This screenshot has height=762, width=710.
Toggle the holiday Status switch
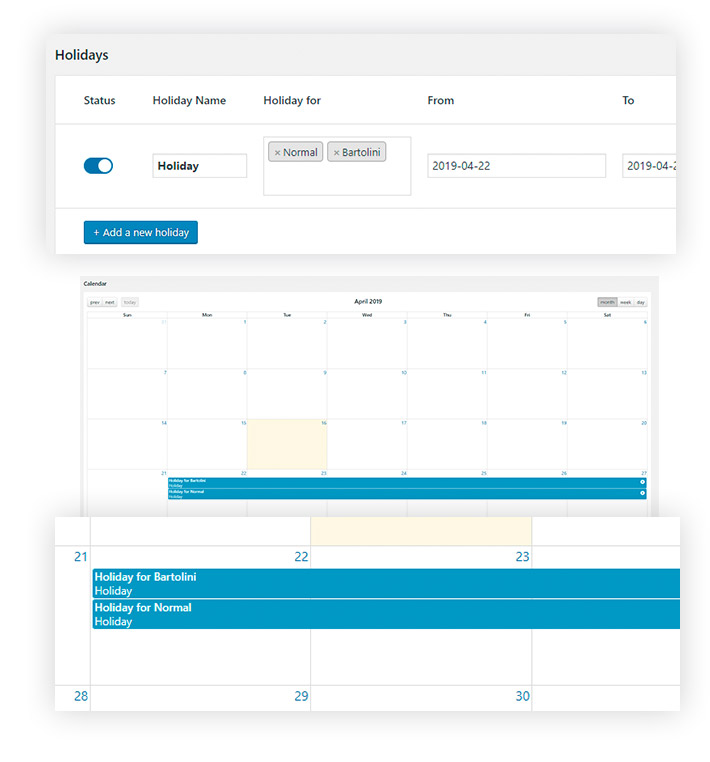click(x=98, y=166)
